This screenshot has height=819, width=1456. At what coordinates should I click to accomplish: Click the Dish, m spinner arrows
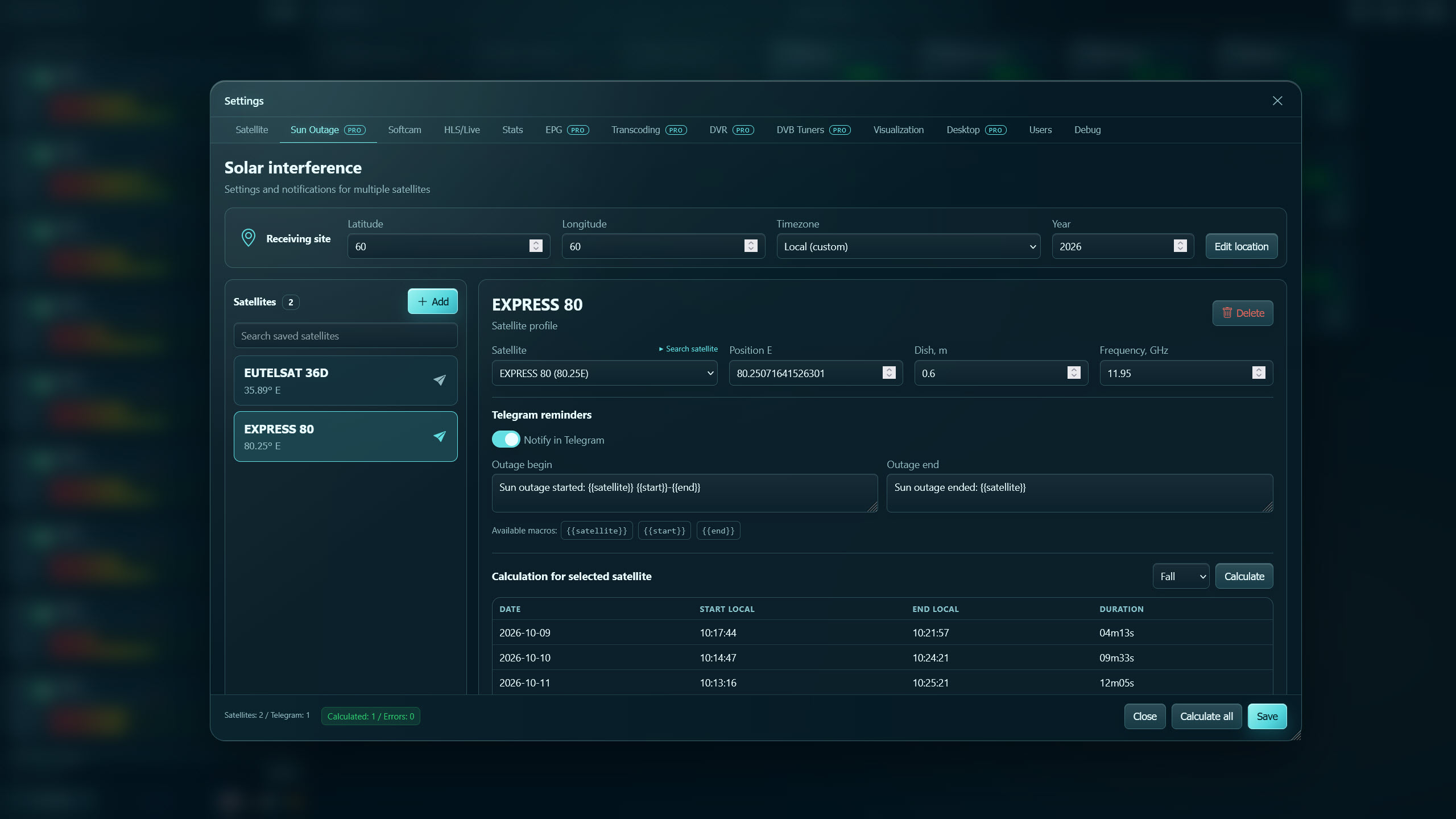point(1074,373)
